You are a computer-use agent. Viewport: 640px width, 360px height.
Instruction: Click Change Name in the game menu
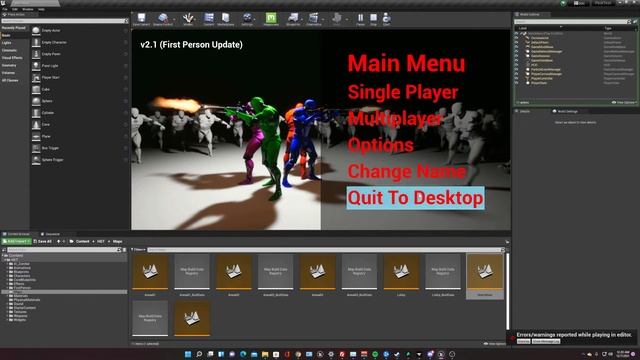point(407,171)
